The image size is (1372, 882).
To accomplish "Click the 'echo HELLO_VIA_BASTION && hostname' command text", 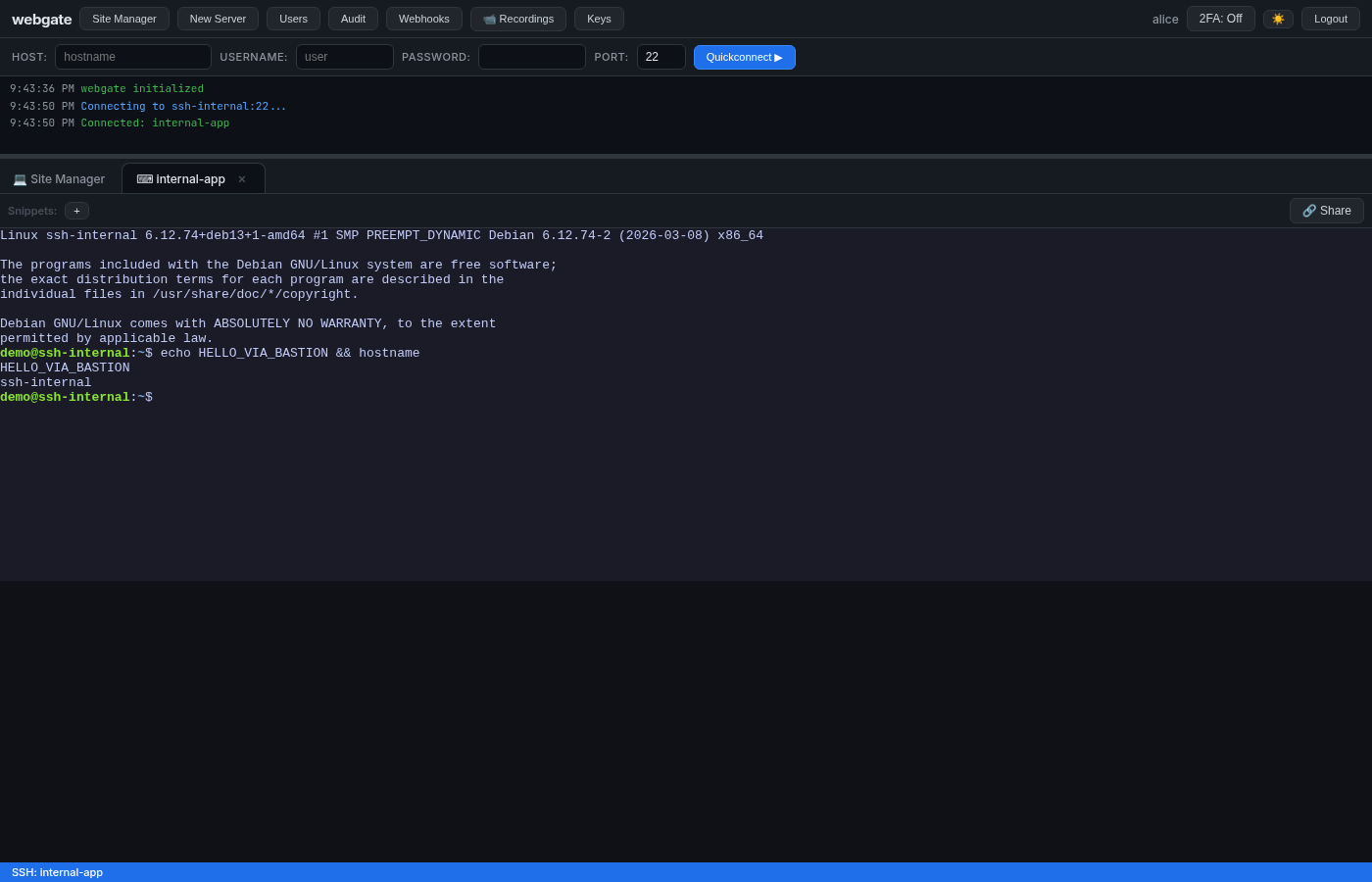I will click(x=290, y=354).
